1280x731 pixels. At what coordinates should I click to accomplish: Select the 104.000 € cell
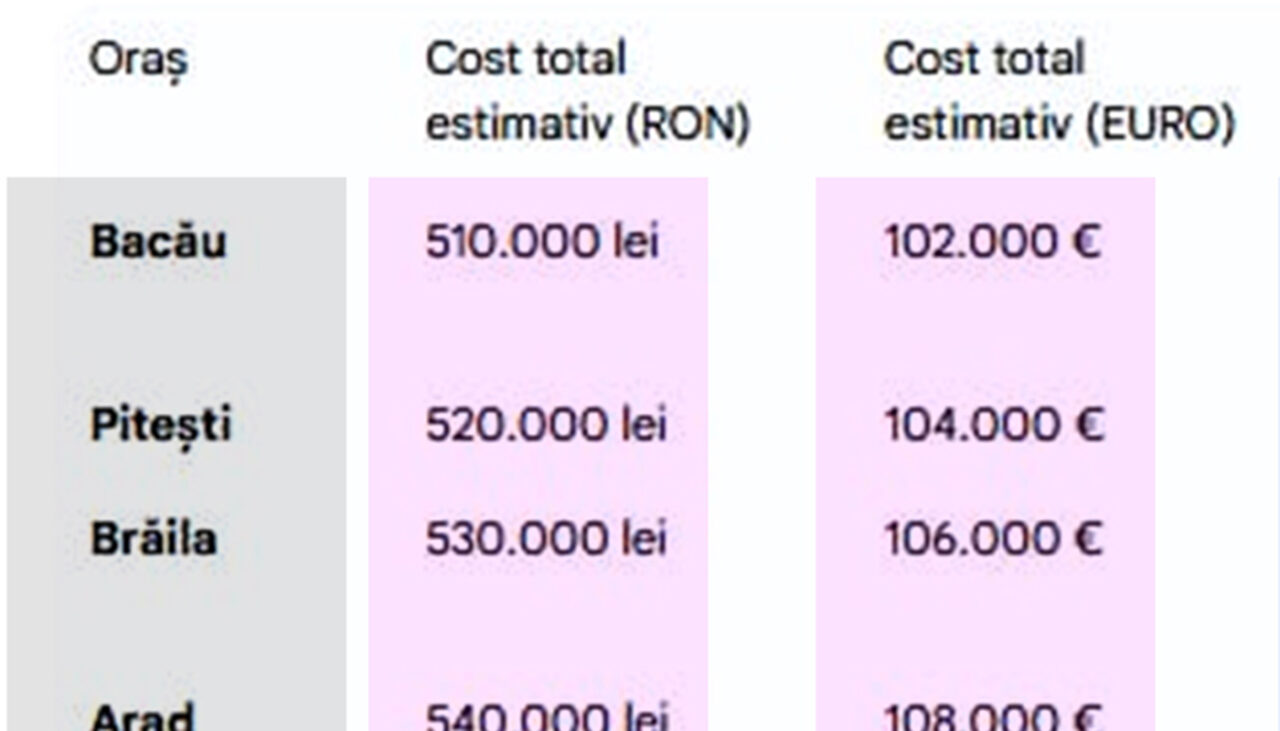click(993, 426)
